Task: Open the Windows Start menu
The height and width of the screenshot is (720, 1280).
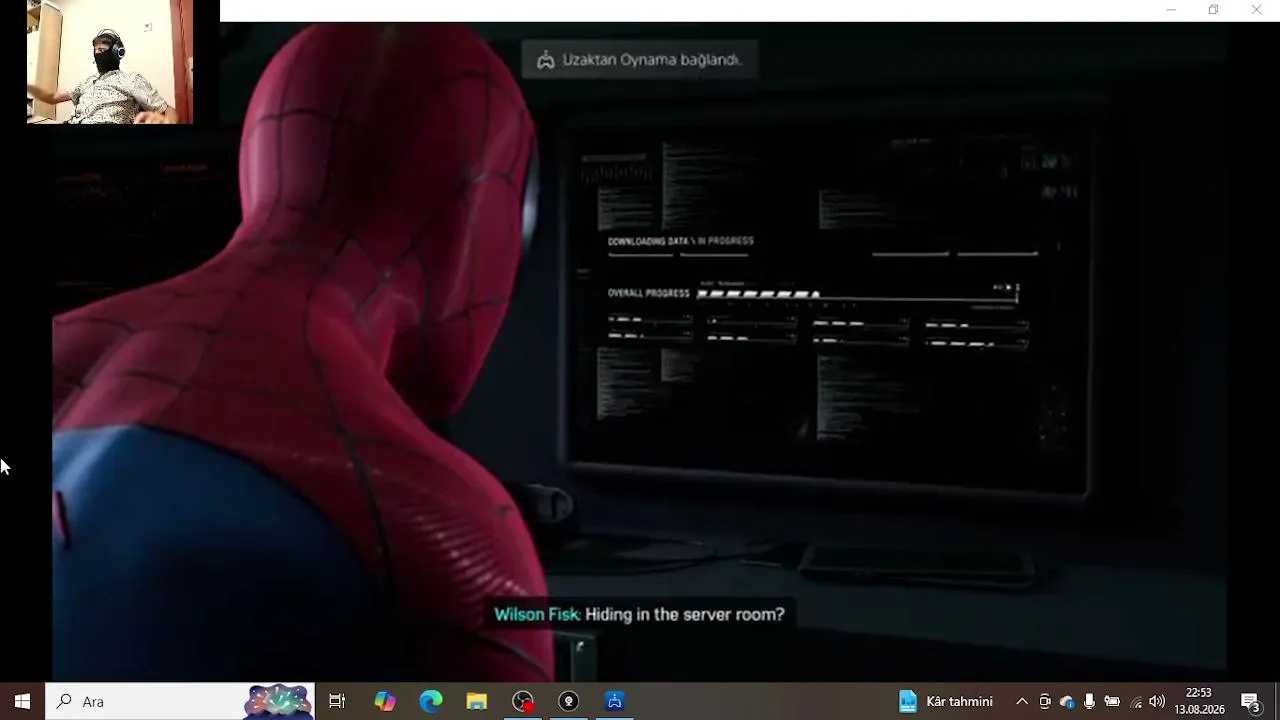Action: click(x=22, y=702)
